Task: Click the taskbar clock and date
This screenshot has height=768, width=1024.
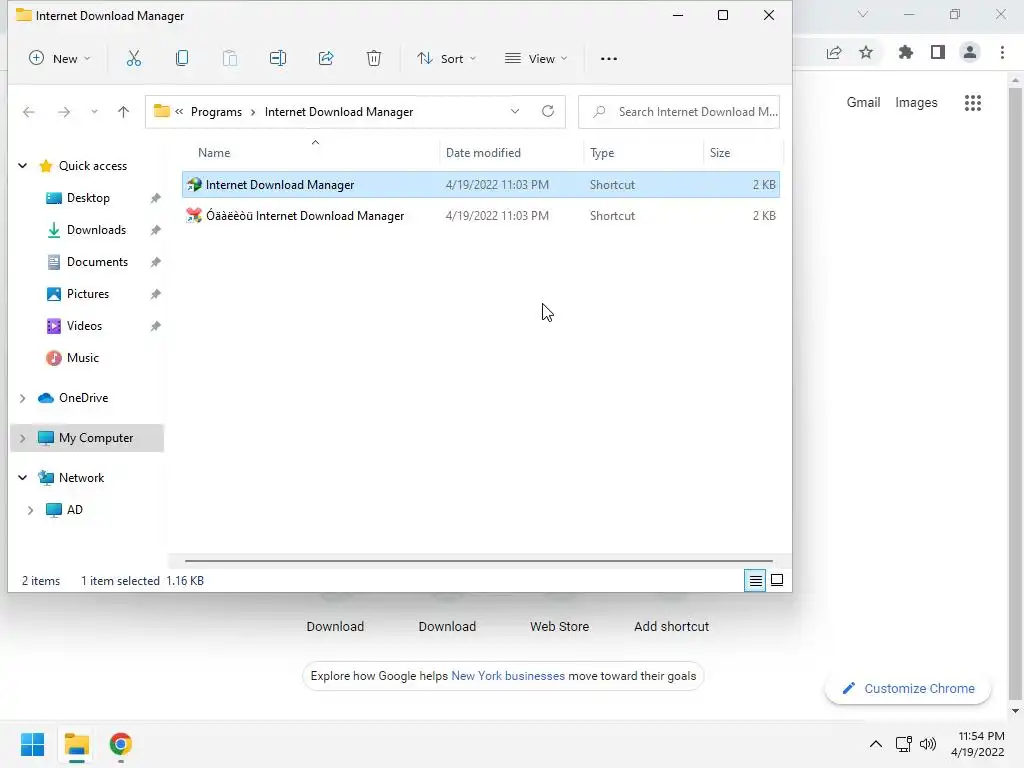Action: tap(978, 744)
